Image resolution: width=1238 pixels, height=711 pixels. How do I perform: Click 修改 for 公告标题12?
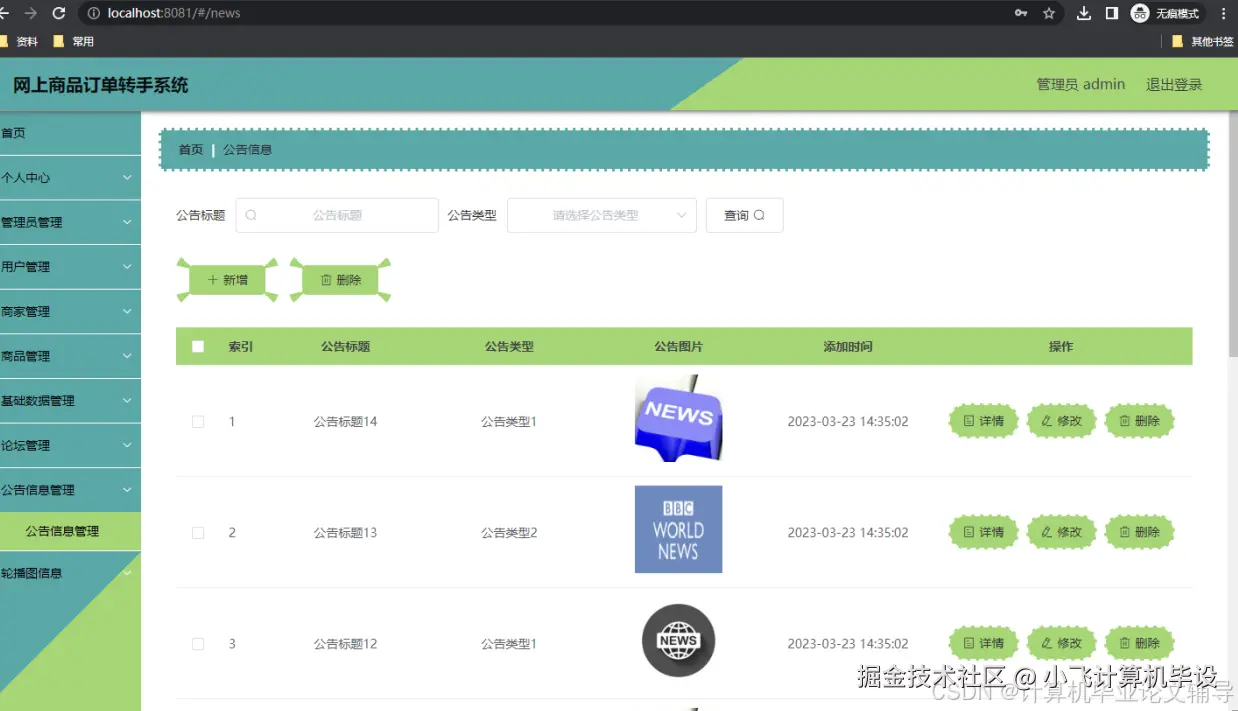[1061, 643]
